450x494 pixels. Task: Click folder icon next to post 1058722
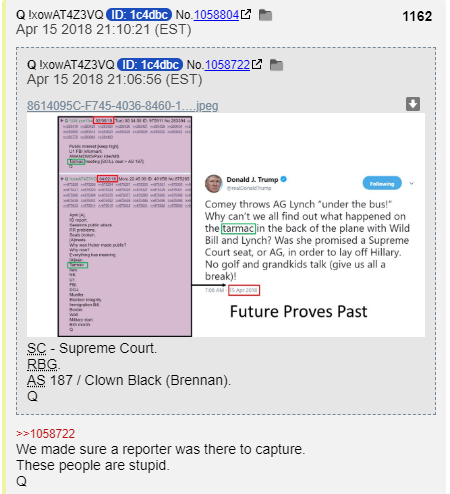point(276,65)
